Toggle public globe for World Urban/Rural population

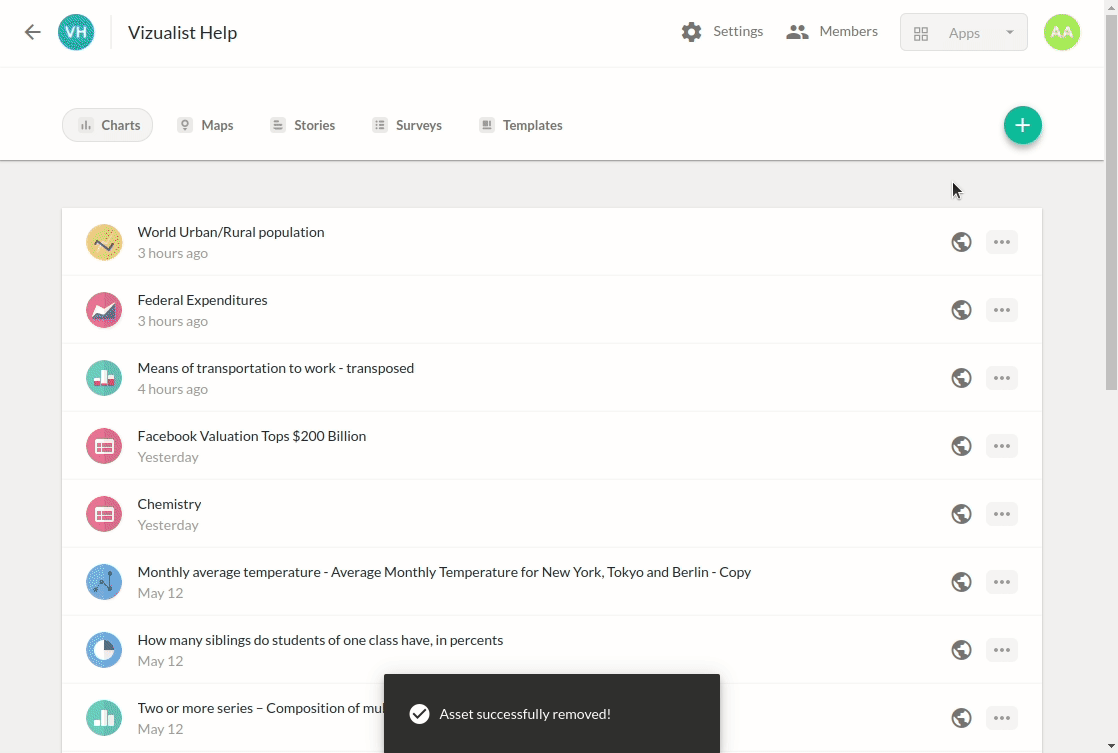961,242
